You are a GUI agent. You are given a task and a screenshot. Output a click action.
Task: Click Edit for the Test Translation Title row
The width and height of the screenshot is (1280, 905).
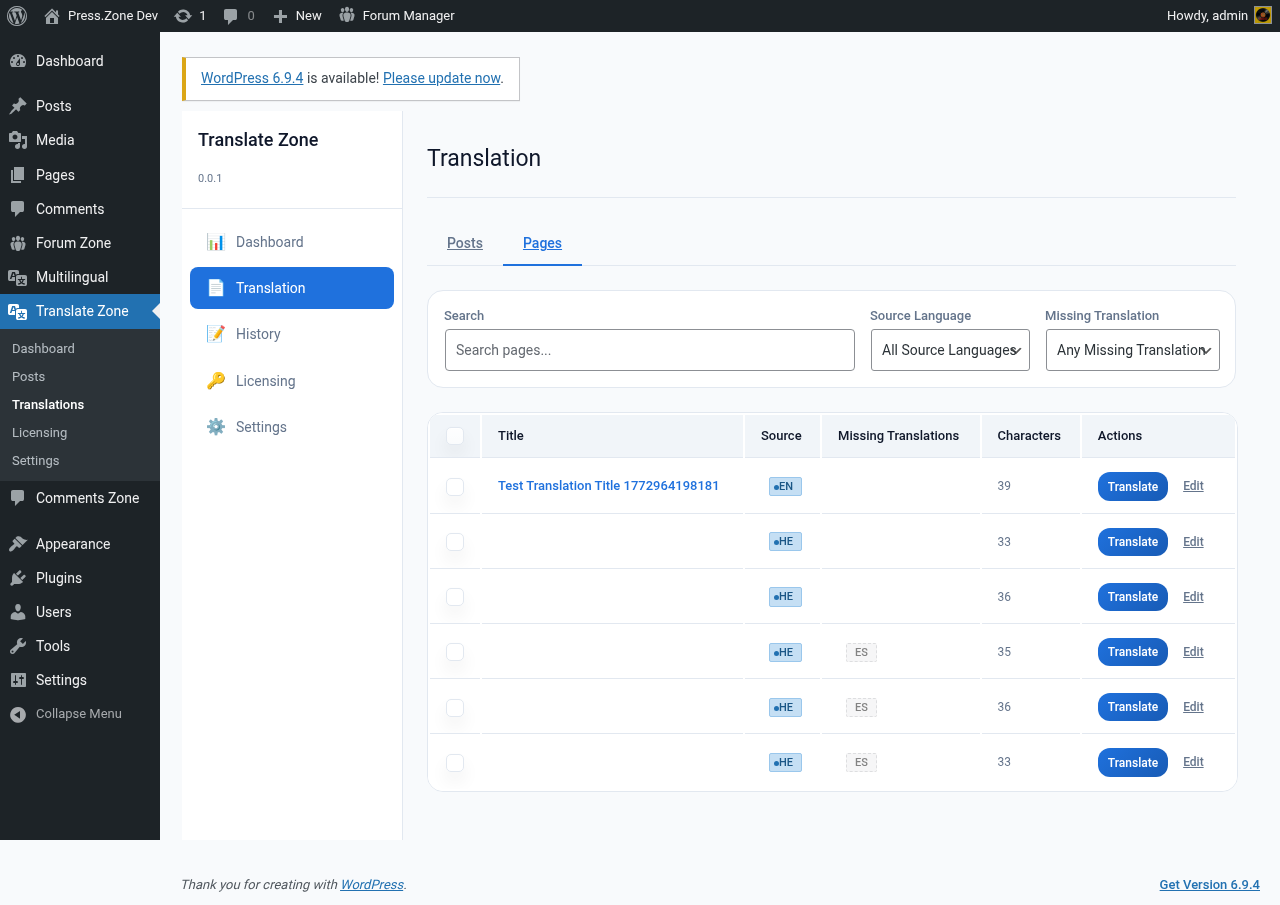coord(1193,486)
